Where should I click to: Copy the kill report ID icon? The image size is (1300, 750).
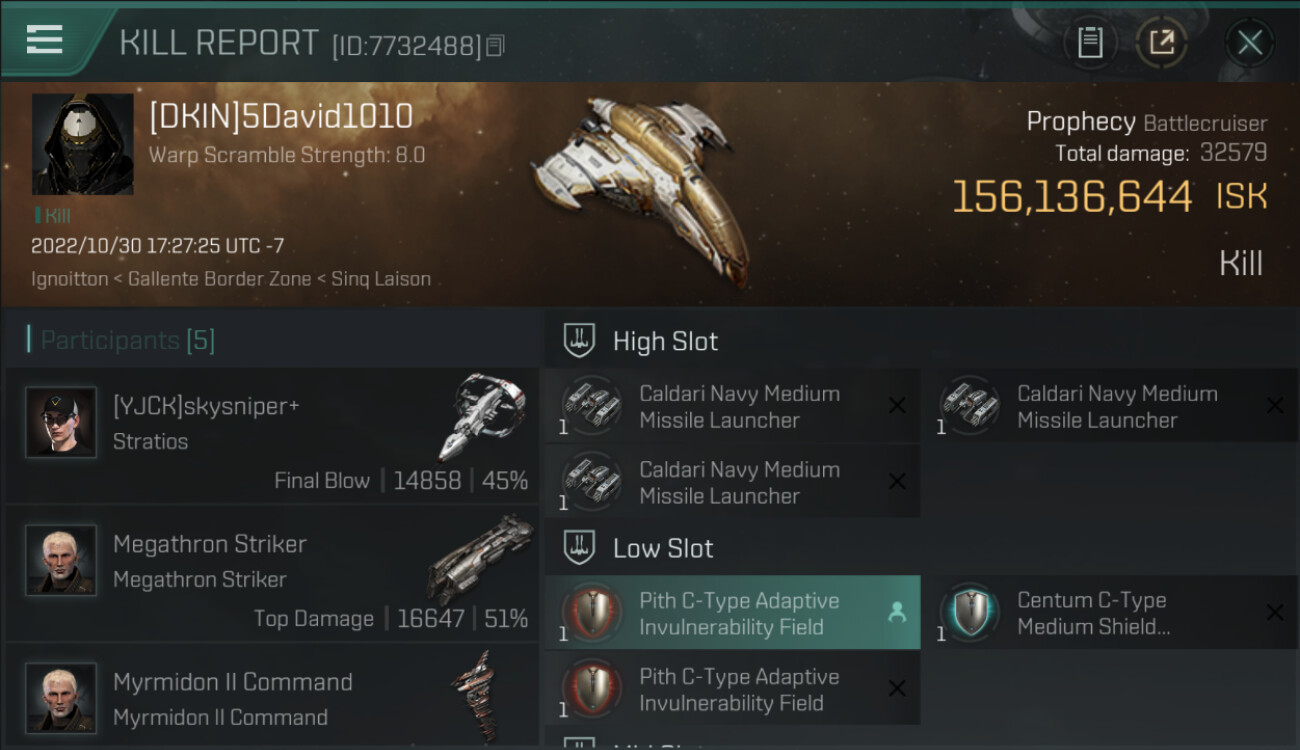tap(496, 45)
